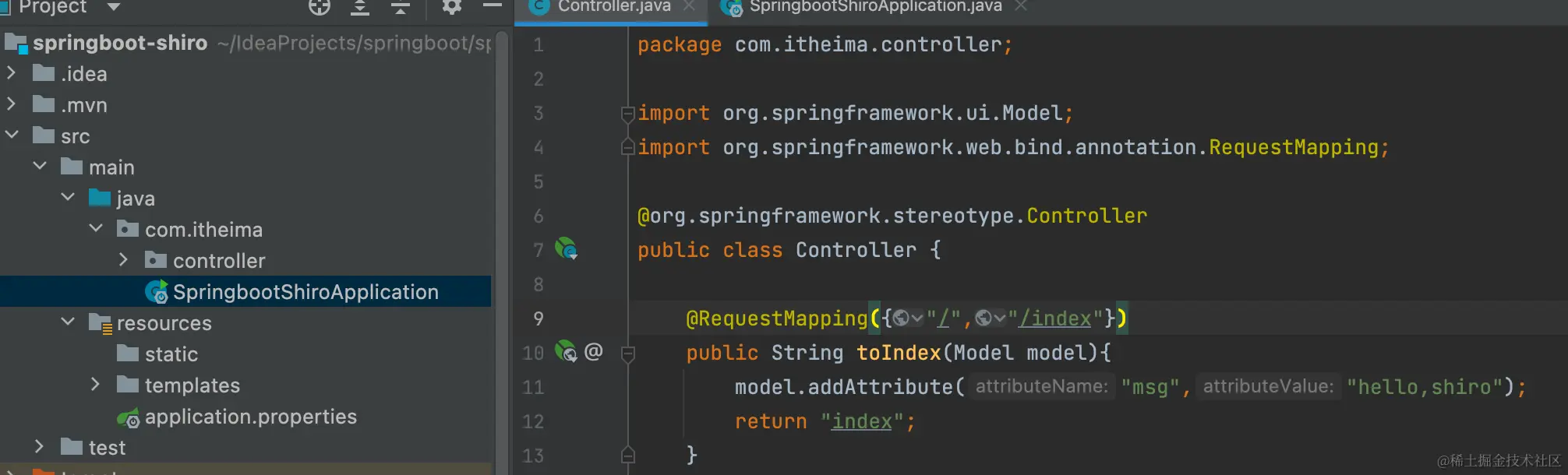Click the "hello,shiro" string literal
The width and height of the screenshot is (1568, 475).
(x=1425, y=387)
